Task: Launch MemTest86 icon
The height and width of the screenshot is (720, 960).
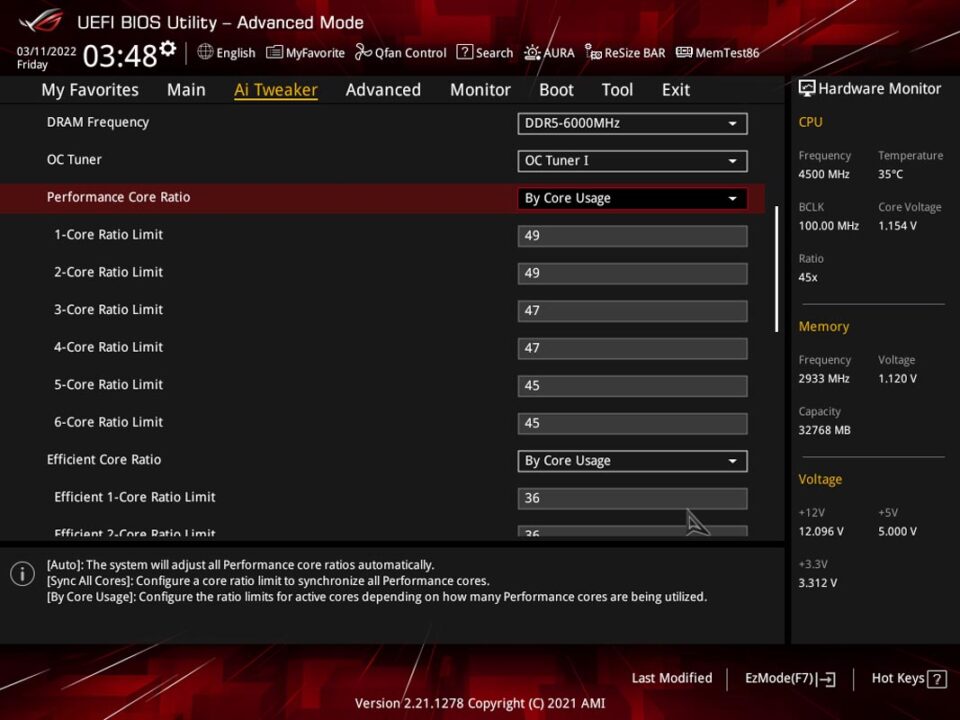Action: coord(684,52)
